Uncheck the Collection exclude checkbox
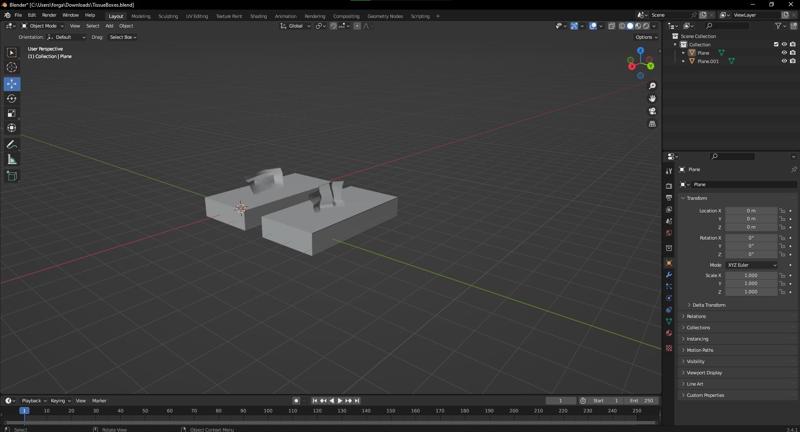800x432 pixels. click(x=776, y=44)
